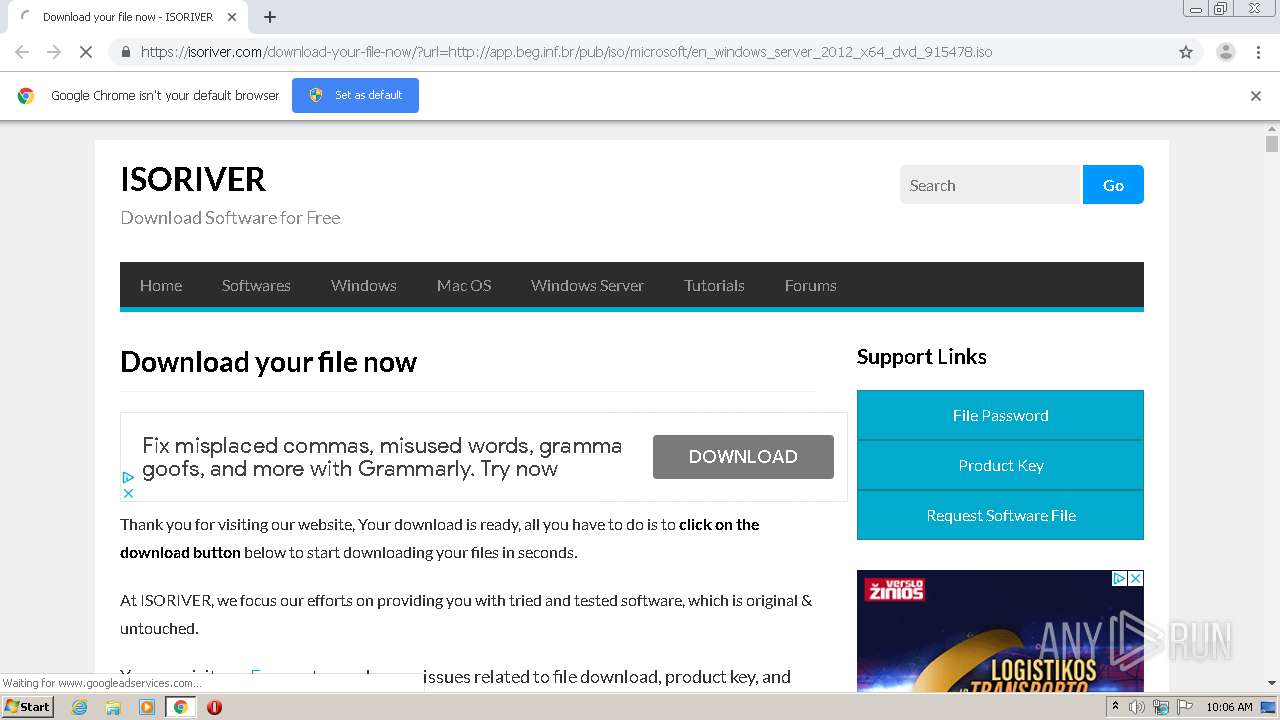Click the 10:06 AM clock
1280x720 pixels.
1229,707
